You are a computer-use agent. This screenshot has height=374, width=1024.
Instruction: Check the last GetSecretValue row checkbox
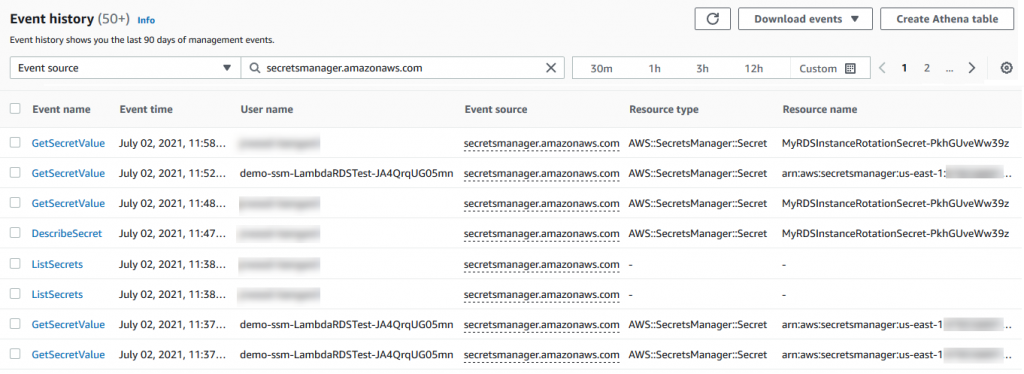[x=15, y=354]
